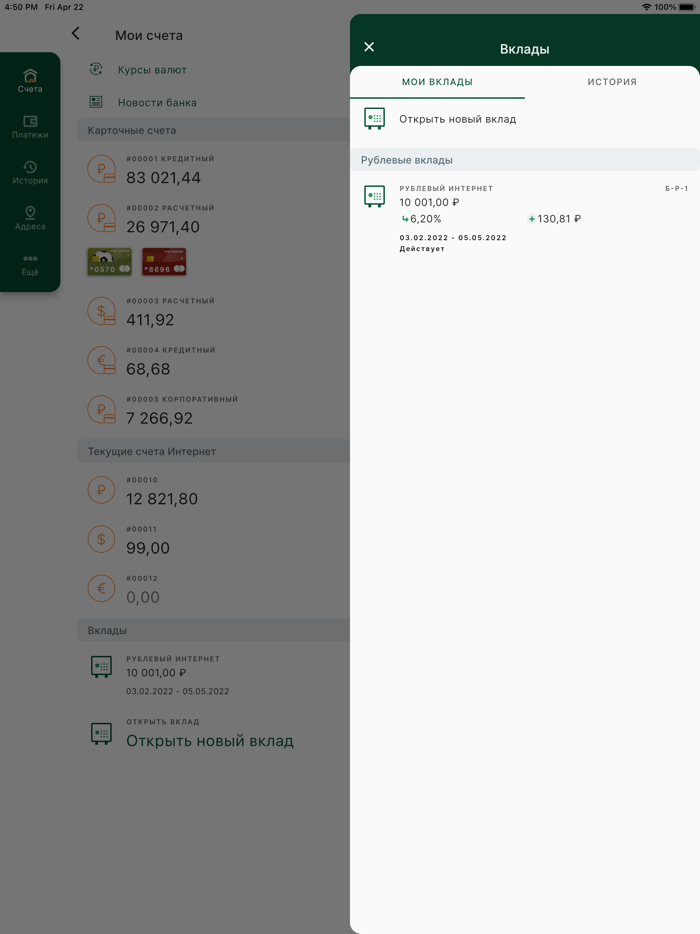
Task: Tap the Новости банка newspaper icon
Action: coord(96,102)
